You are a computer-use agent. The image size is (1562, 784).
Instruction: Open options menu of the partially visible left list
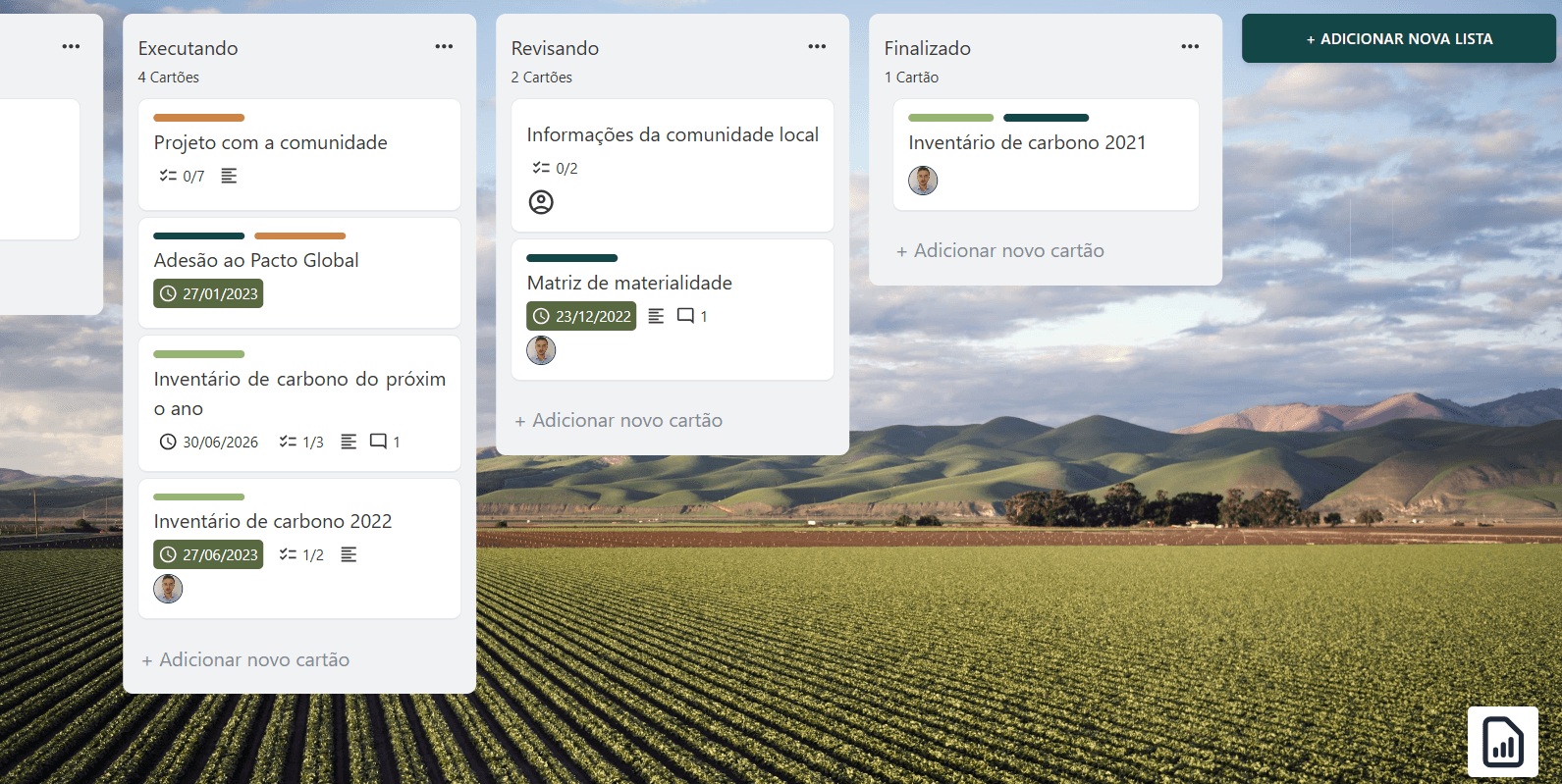[x=71, y=46]
